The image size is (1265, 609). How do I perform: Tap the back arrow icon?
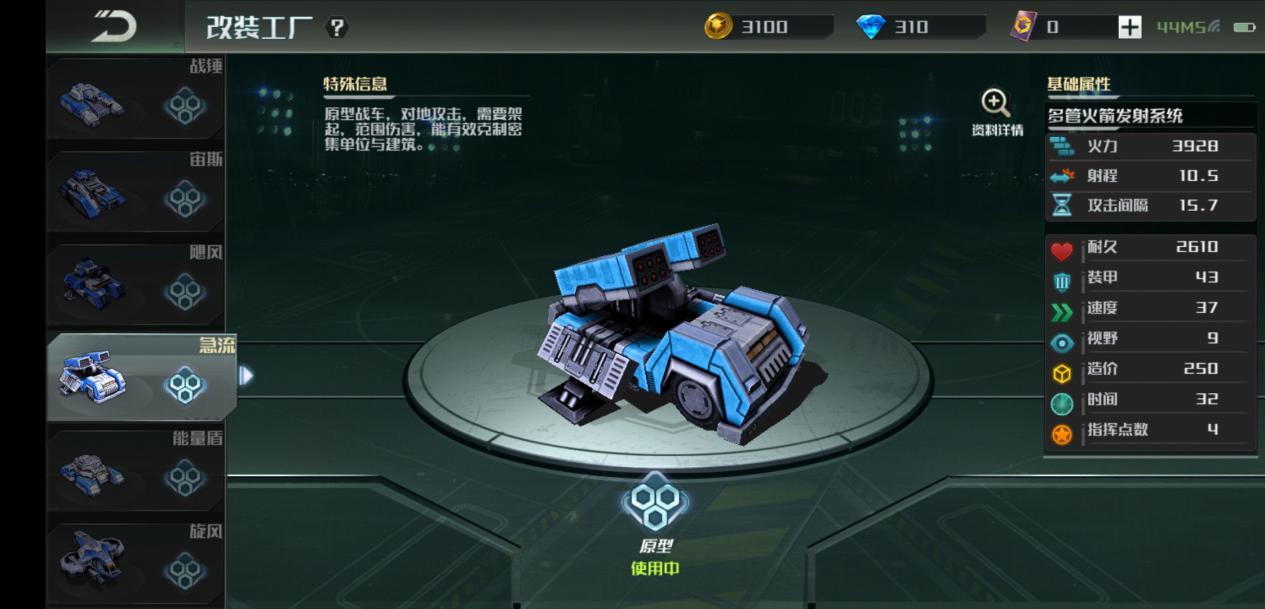[115, 26]
